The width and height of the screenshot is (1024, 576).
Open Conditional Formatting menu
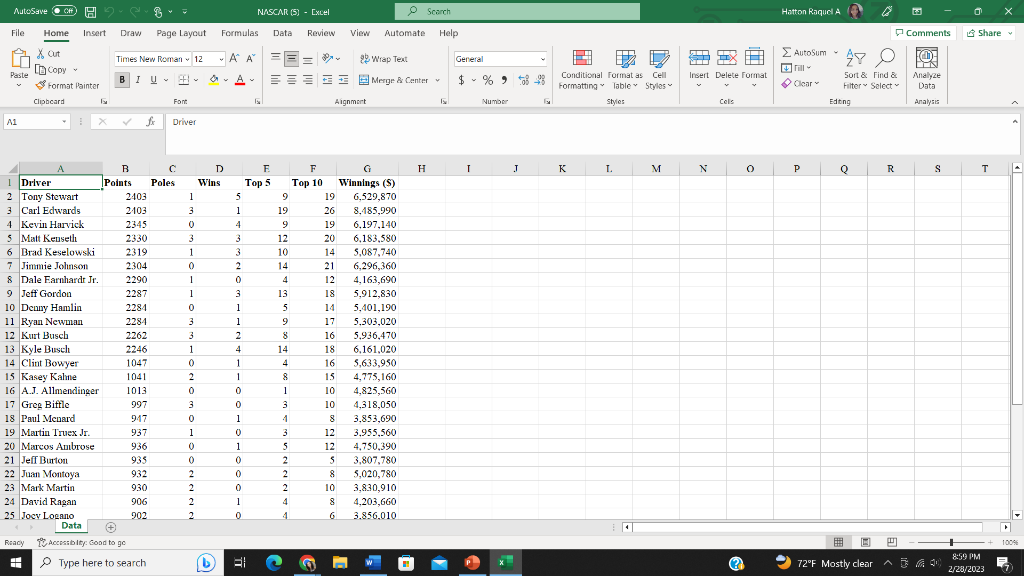coord(581,70)
